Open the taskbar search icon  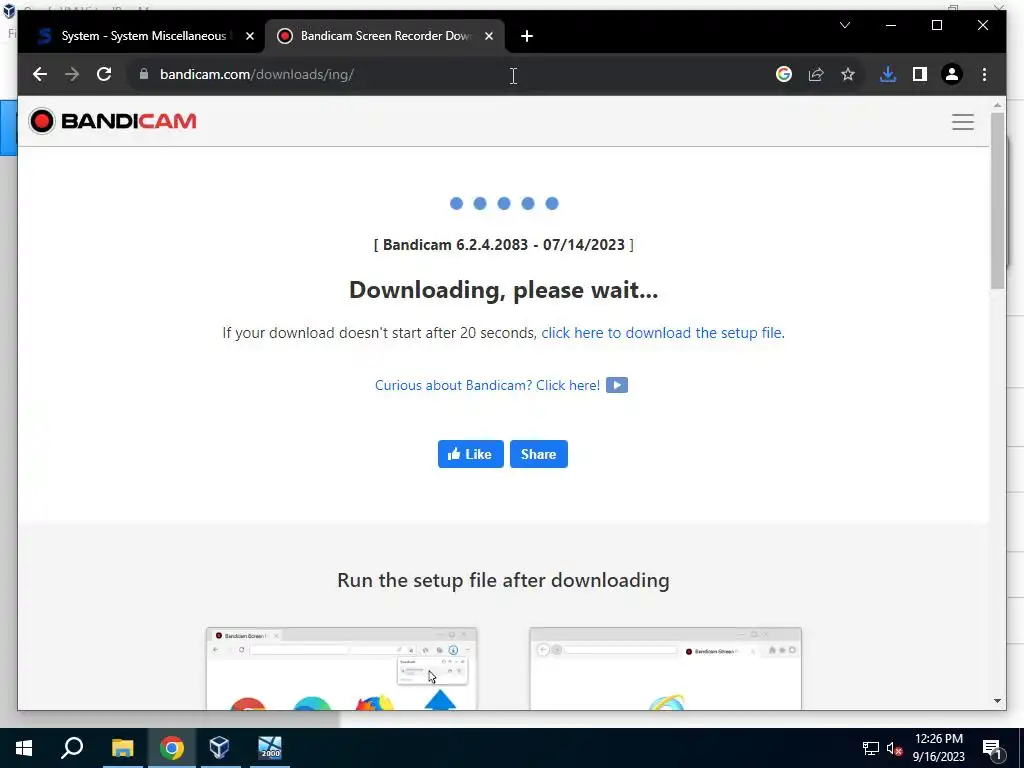(x=72, y=748)
